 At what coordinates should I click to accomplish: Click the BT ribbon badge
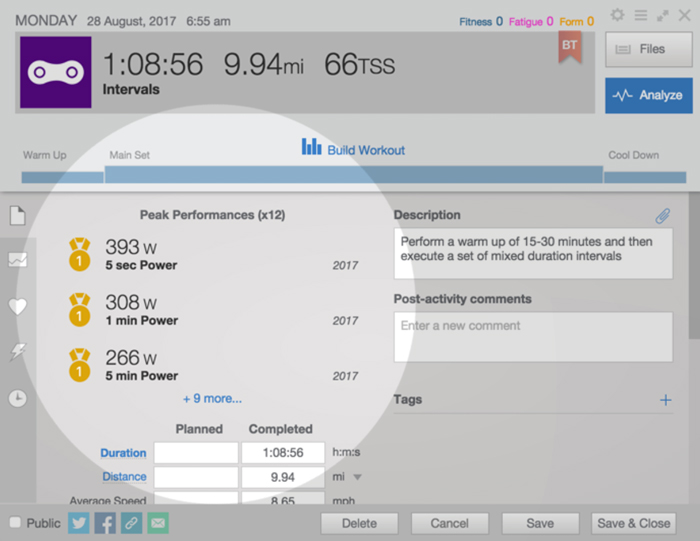pos(570,48)
